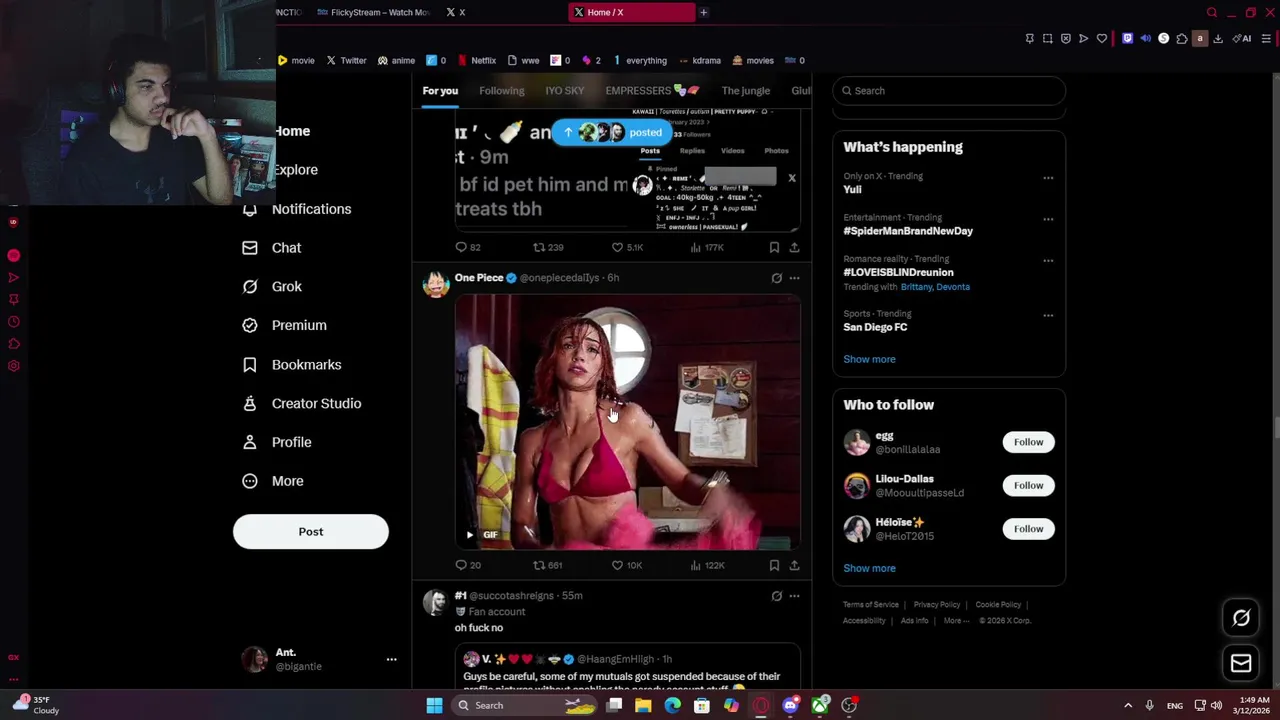Open browser downloads icon

[x=1218, y=39]
